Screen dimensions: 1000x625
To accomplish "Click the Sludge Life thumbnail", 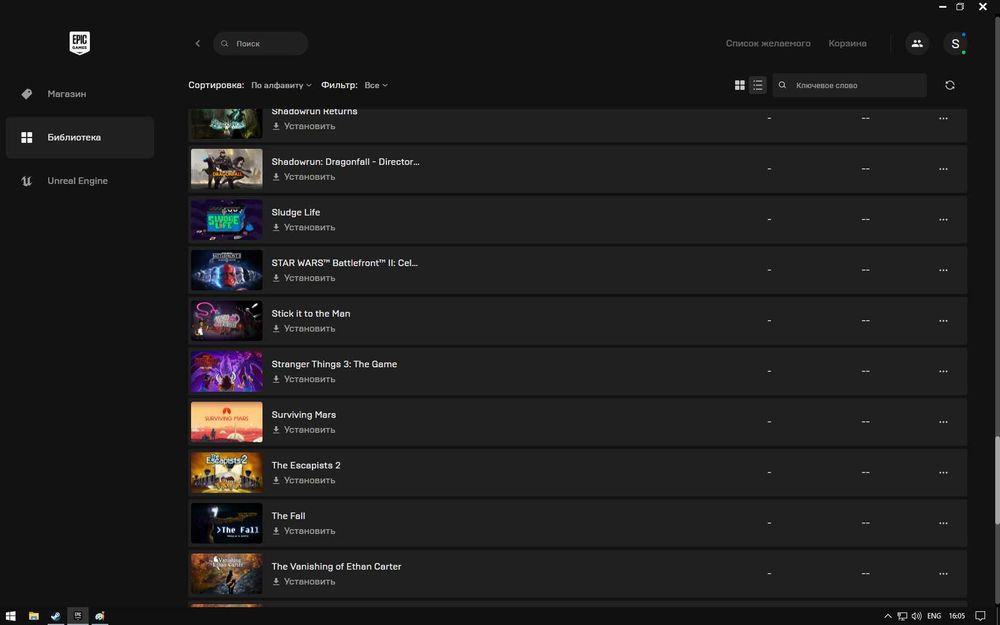I will point(226,219).
